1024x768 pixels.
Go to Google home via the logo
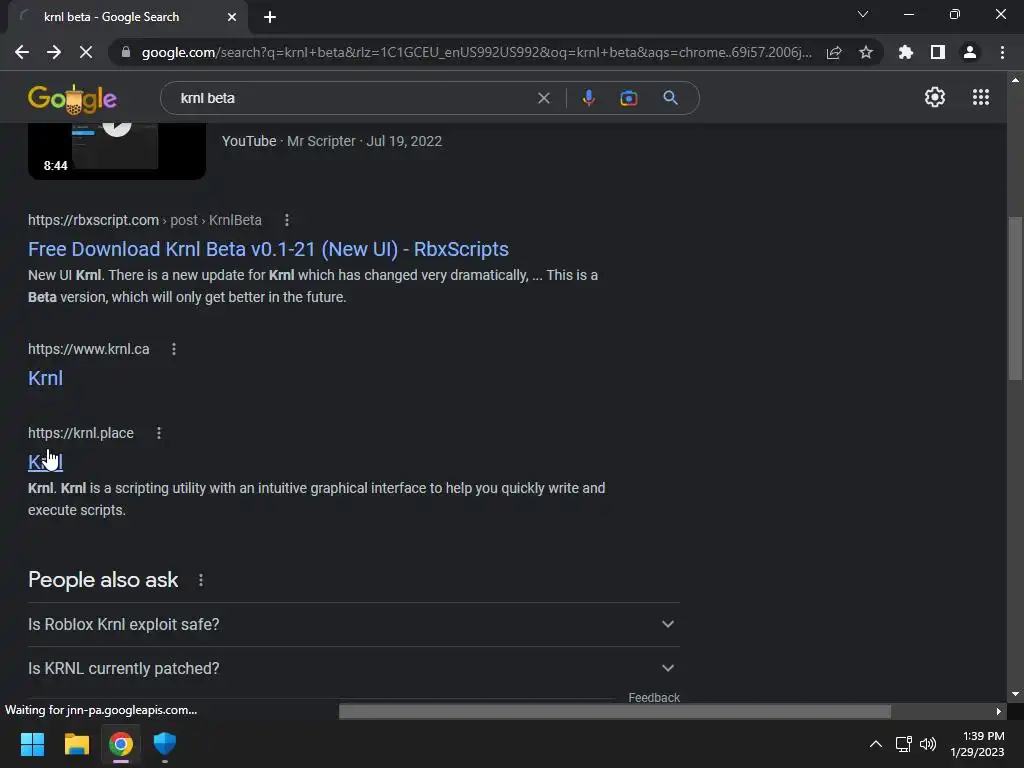(x=72, y=99)
